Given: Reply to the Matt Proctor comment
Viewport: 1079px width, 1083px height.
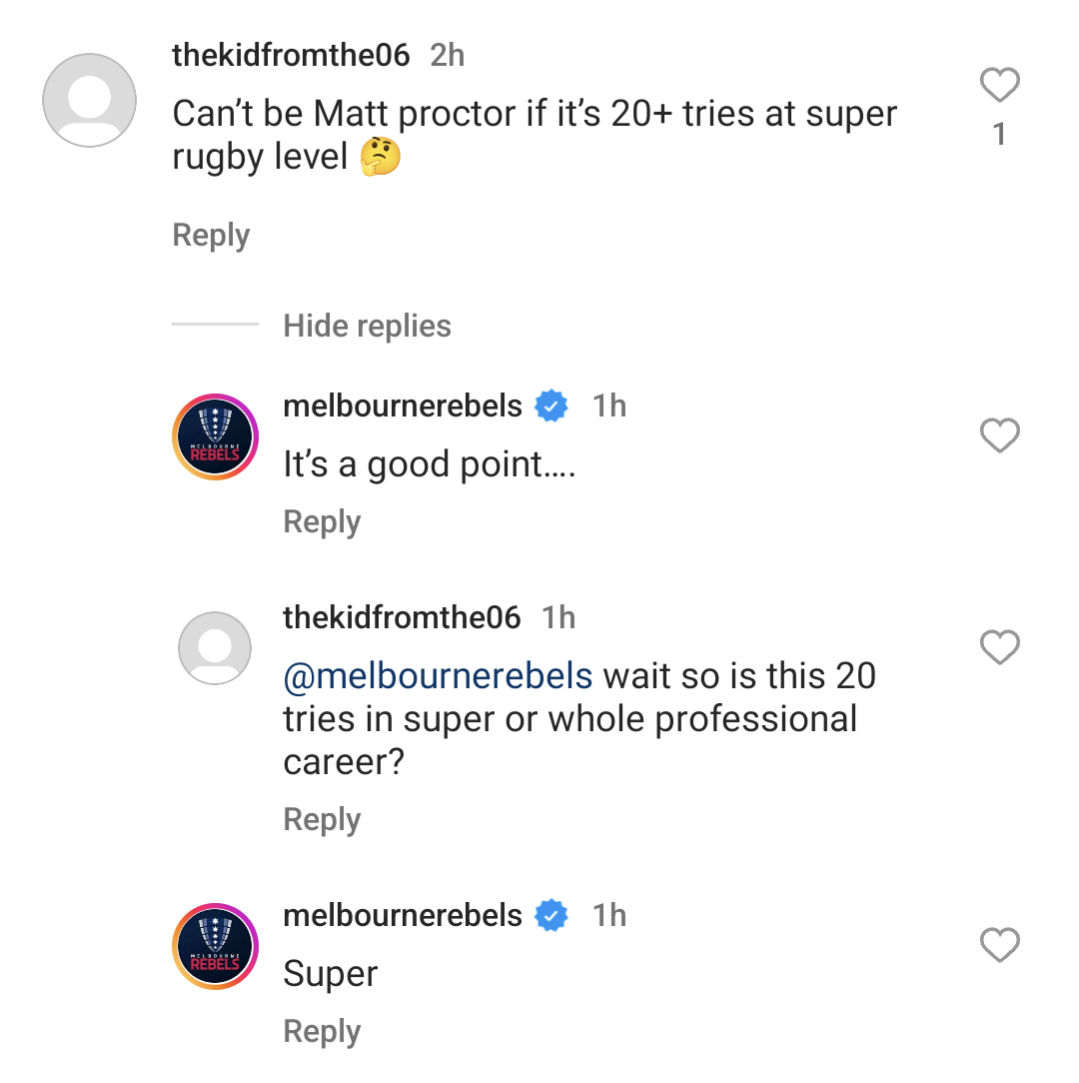Looking at the screenshot, I should pyautogui.click(x=211, y=236).
